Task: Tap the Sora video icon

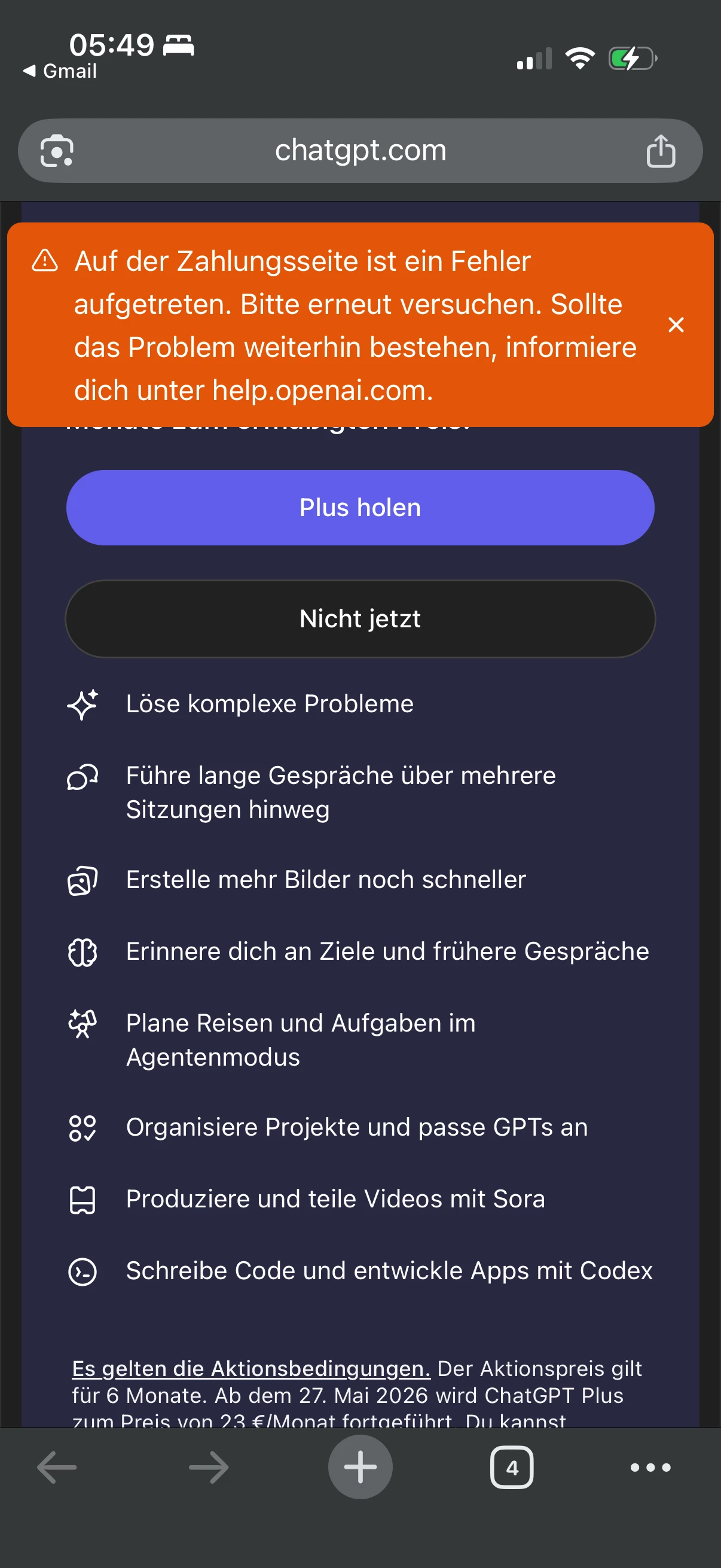Action: pyautogui.click(x=83, y=1200)
